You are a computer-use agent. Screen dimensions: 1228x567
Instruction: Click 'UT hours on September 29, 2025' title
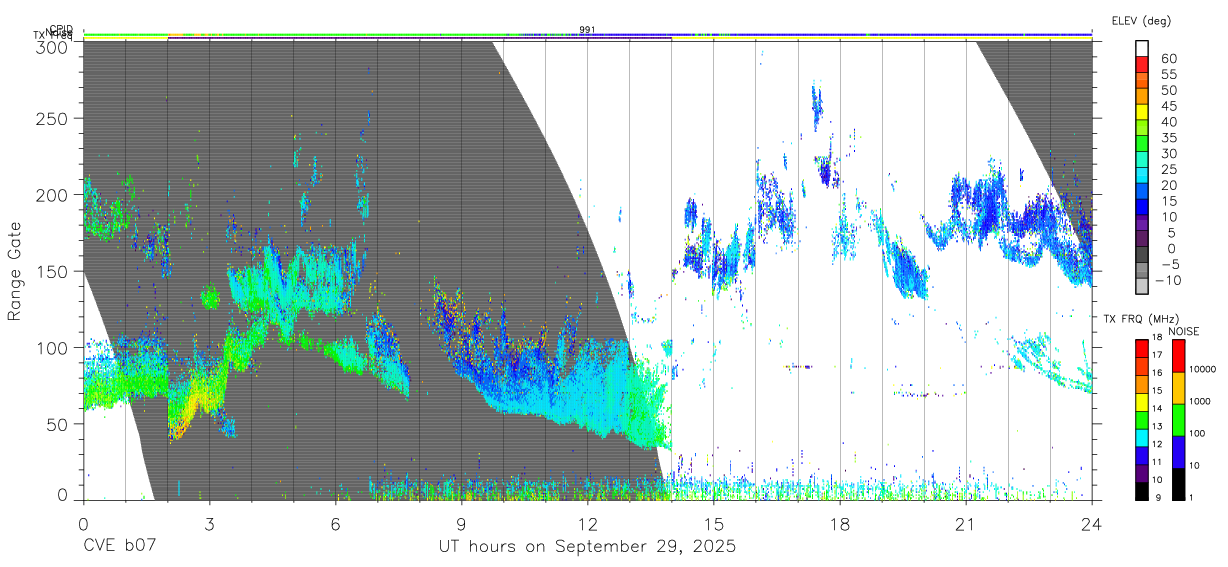click(x=587, y=547)
